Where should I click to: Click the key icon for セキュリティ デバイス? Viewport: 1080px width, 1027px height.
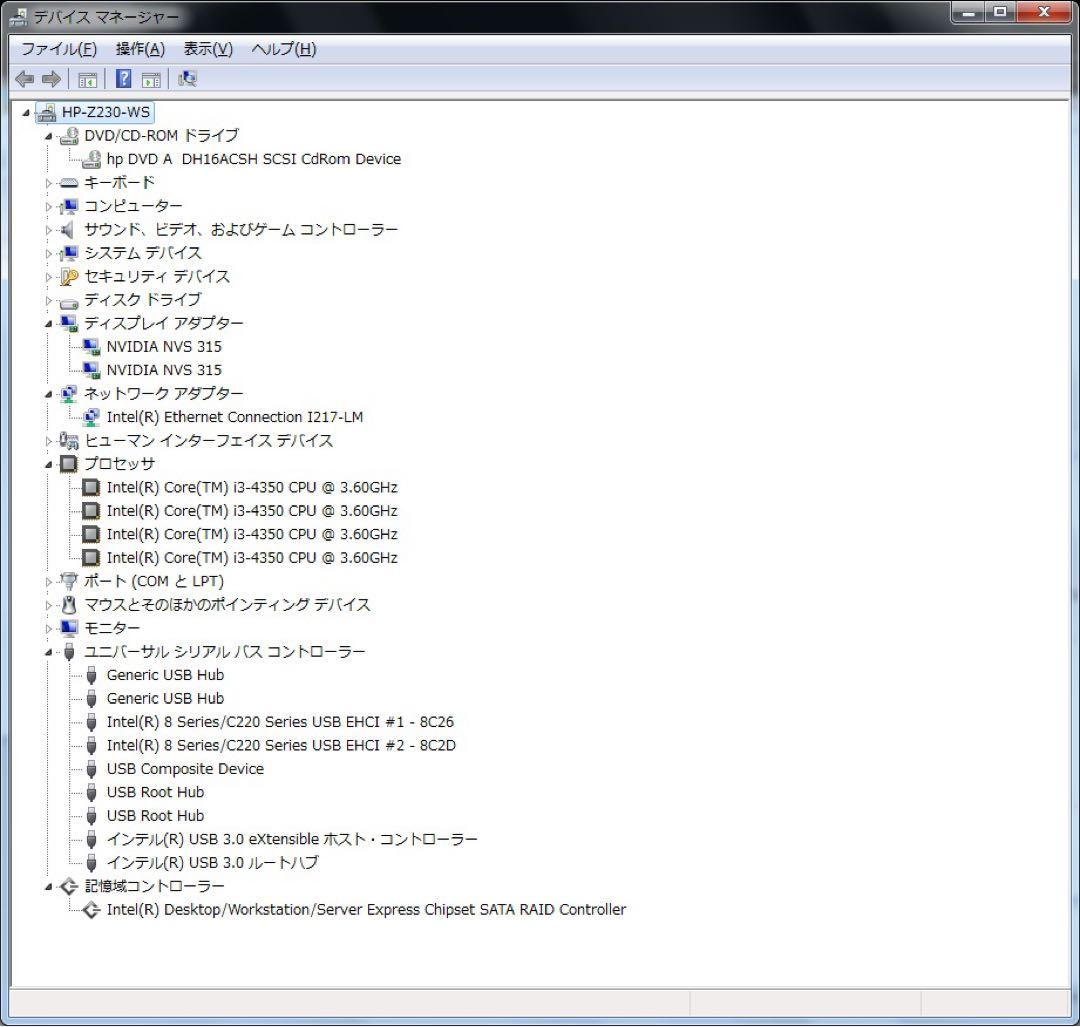pyautogui.click(x=69, y=276)
